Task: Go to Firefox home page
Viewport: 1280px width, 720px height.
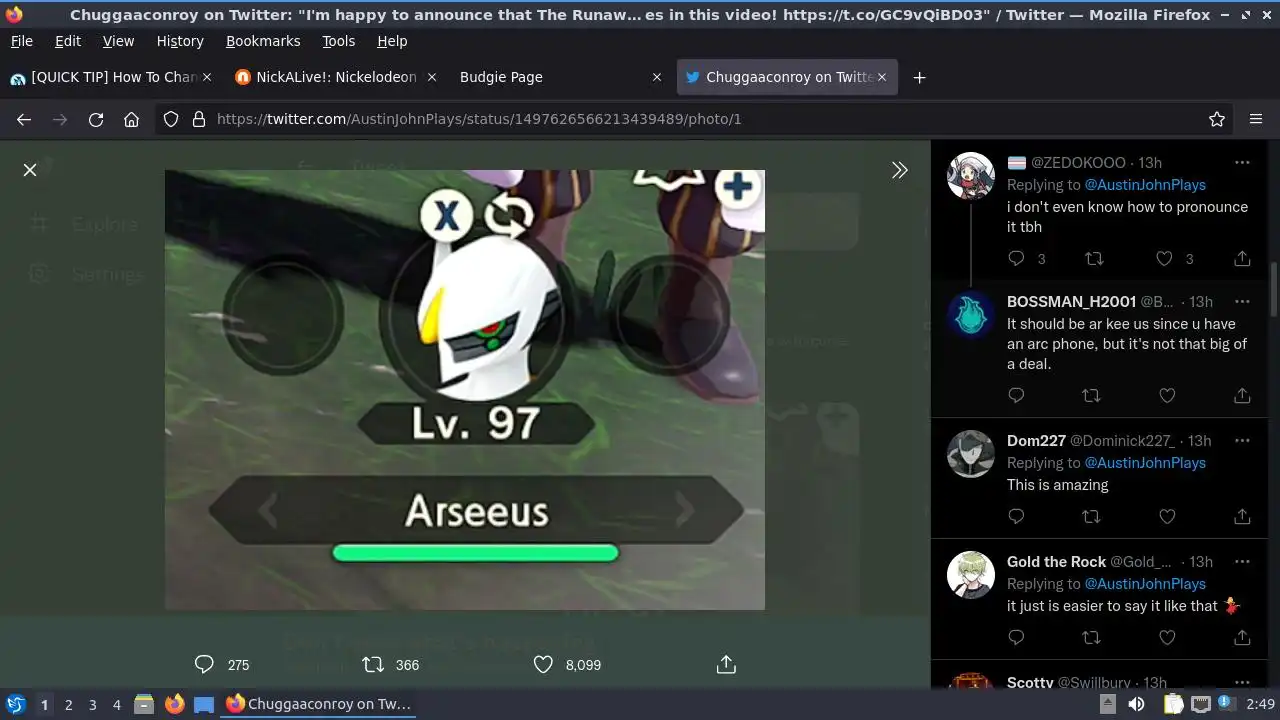Action: (131, 119)
